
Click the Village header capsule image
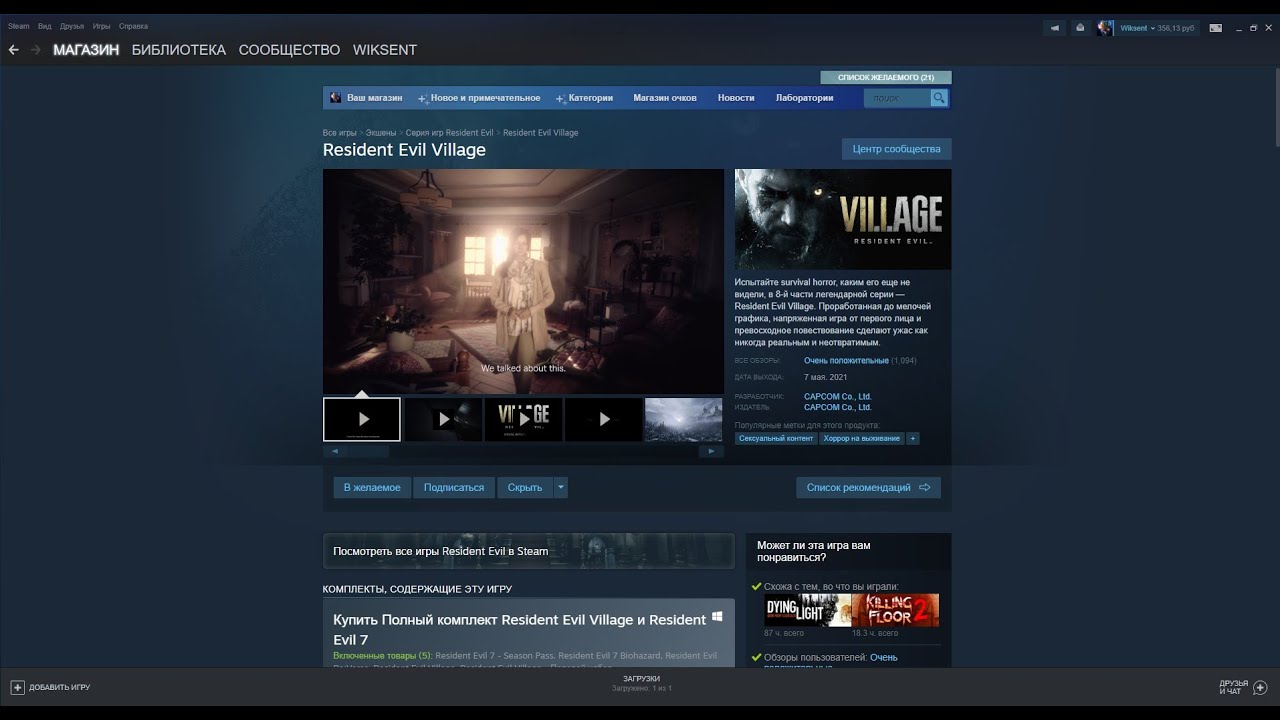tap(843, 219)
